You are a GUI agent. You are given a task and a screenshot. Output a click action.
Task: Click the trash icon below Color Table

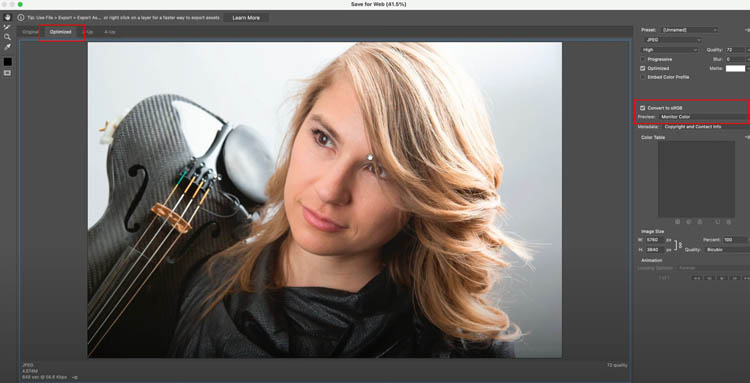coord(728,222)
